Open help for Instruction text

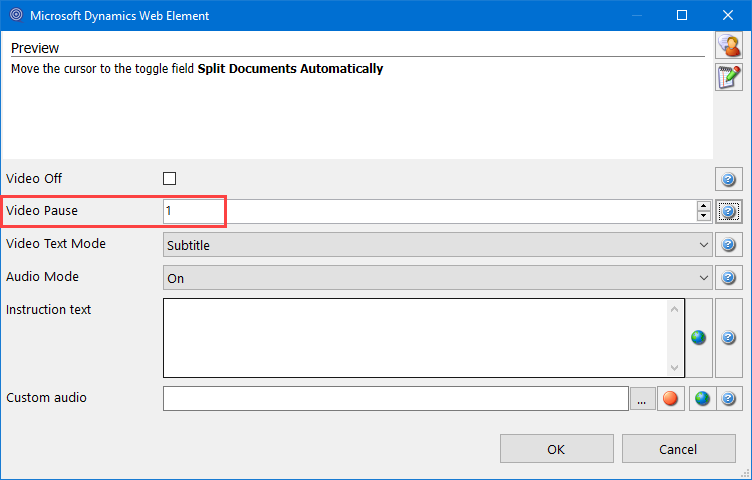728,338
